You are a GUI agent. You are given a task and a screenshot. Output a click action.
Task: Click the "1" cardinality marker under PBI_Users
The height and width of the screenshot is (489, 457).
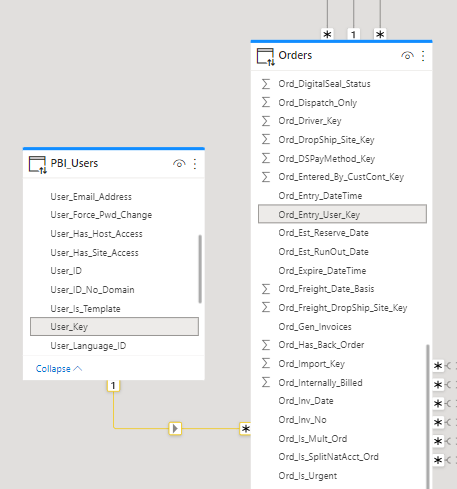[x=113, y=386]
